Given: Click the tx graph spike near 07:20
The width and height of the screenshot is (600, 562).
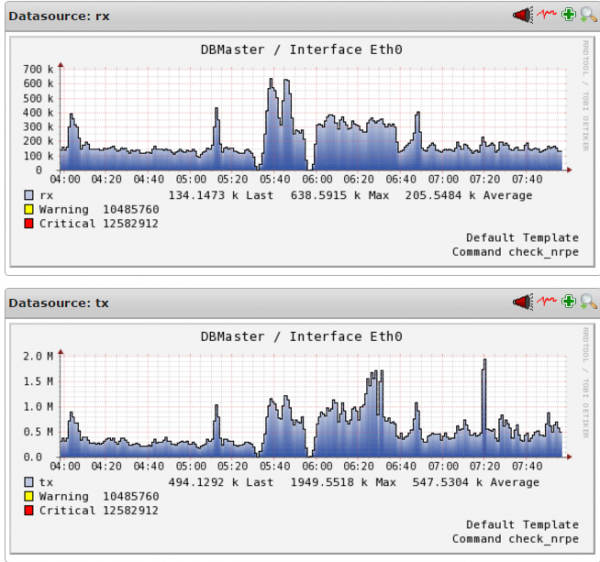Looking at the screenshot, I should tap(483, 362).
